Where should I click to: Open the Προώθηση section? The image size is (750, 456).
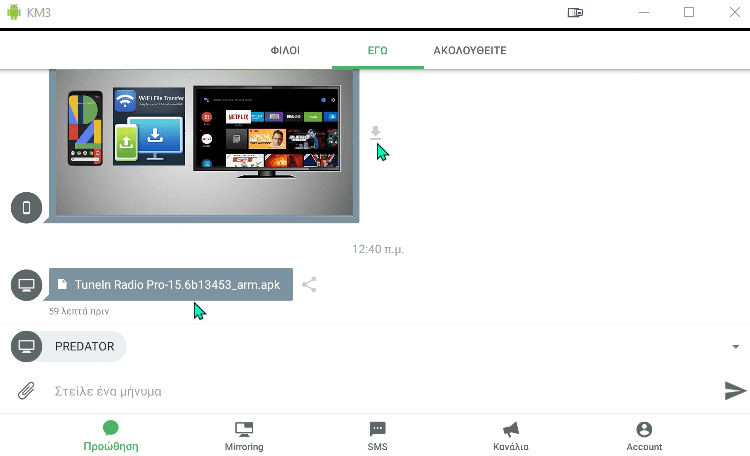110,436
